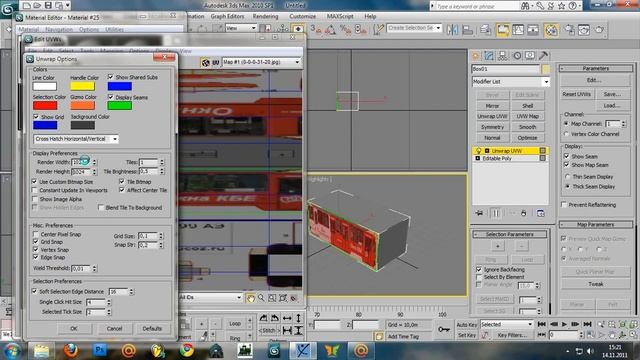Click the Pin Stack icon
640x360 pixels.
pos(479,213)
